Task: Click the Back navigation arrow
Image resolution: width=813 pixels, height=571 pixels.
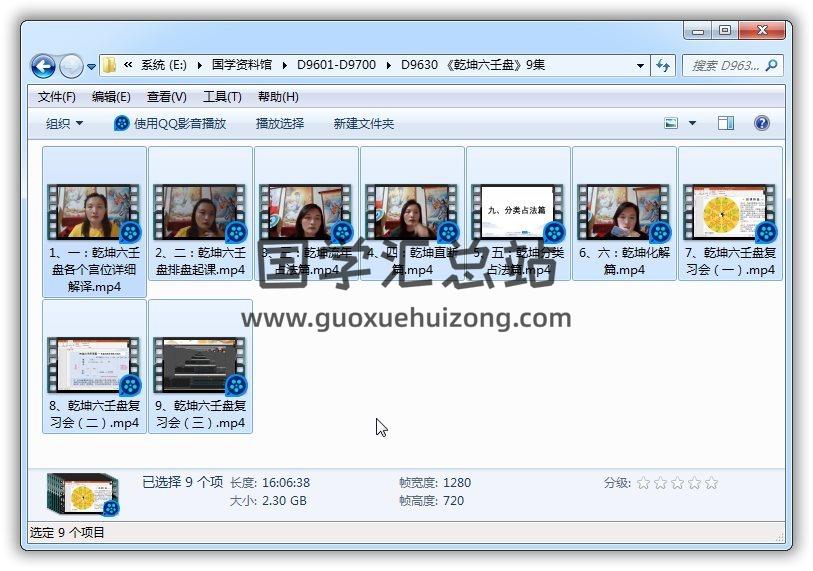Action: coord(43,66)
